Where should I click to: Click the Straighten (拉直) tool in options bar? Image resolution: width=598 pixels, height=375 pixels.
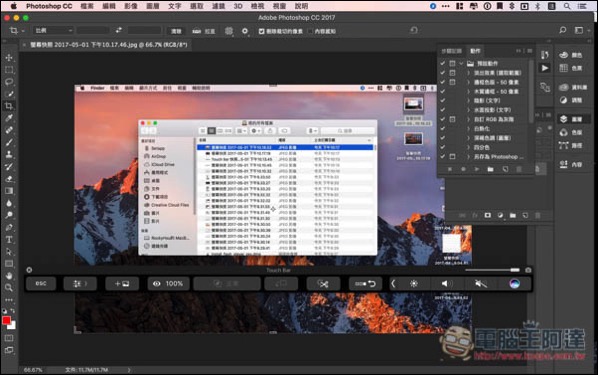tap(203, 31)
